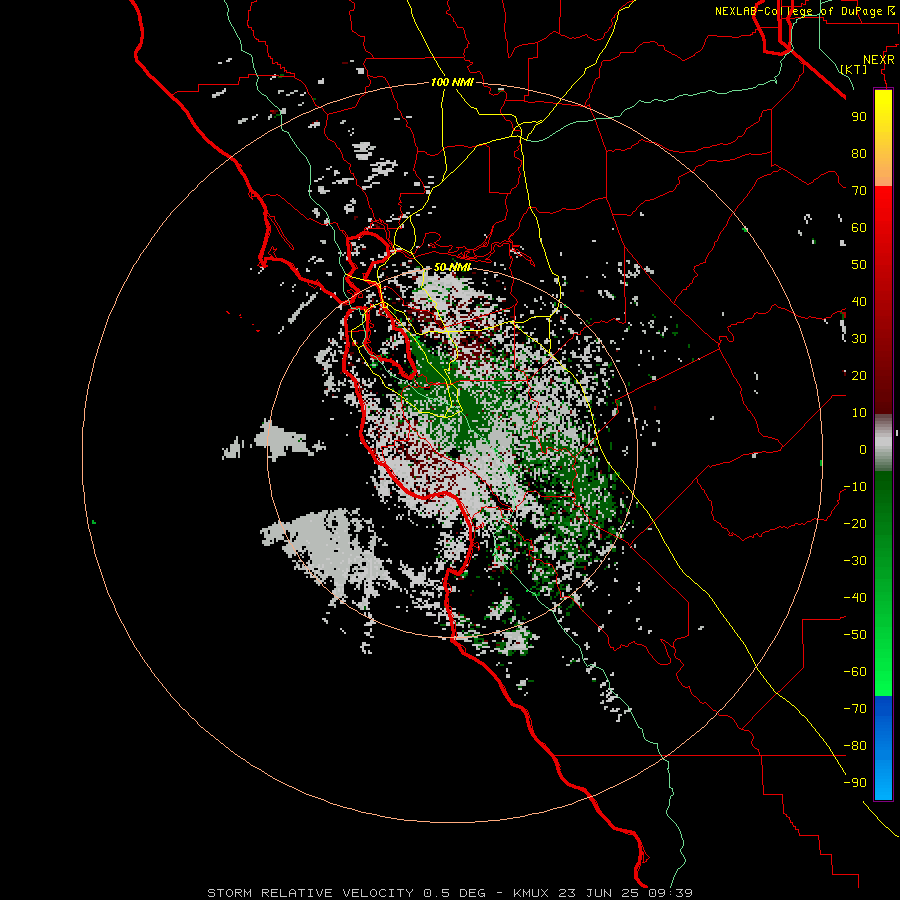
Task: Click the -40 value on velocity scale
Action: (855, 598)
